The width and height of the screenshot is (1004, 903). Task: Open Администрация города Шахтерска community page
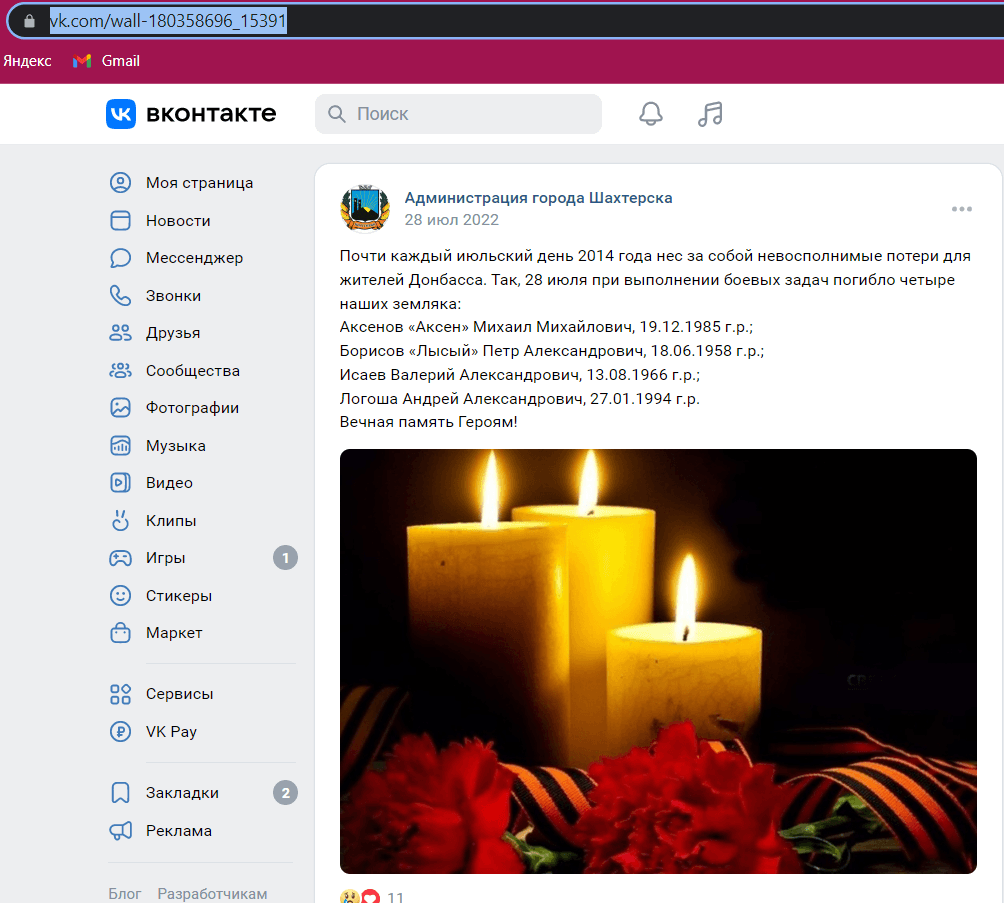pyautogui.click(x=538, y=198)
